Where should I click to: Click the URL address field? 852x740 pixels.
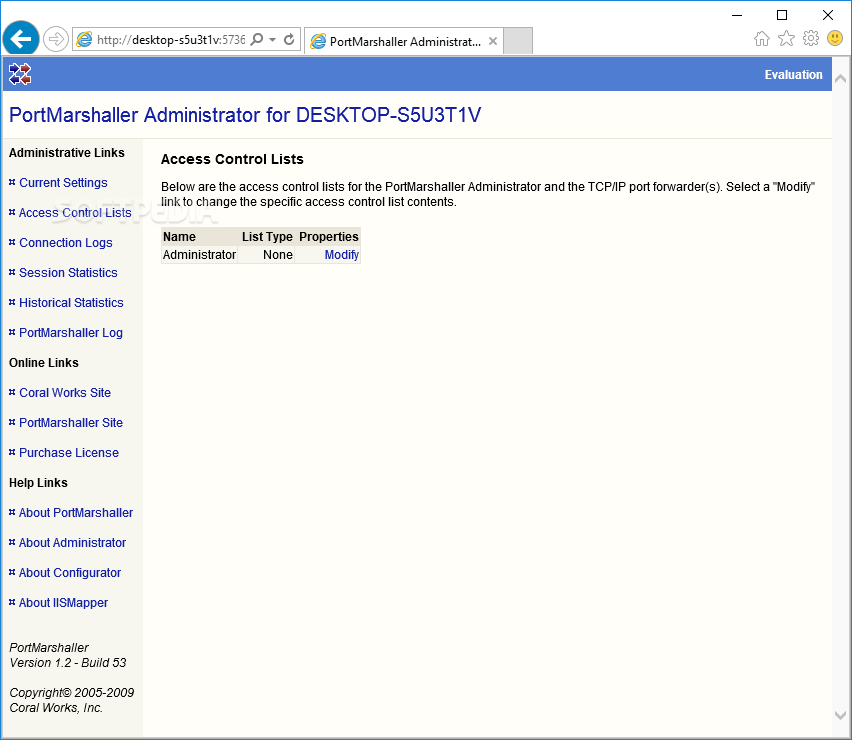click(x=171, y=40)
